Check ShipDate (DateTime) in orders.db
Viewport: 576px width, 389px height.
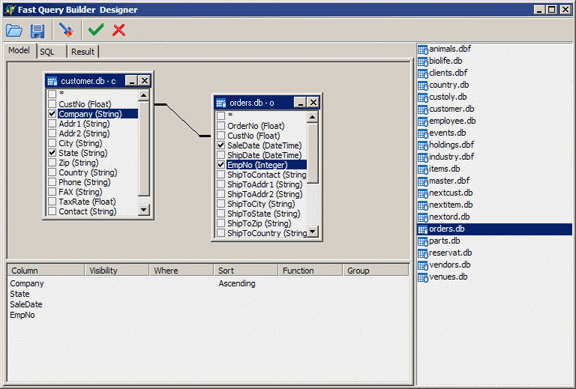point(221,155)
